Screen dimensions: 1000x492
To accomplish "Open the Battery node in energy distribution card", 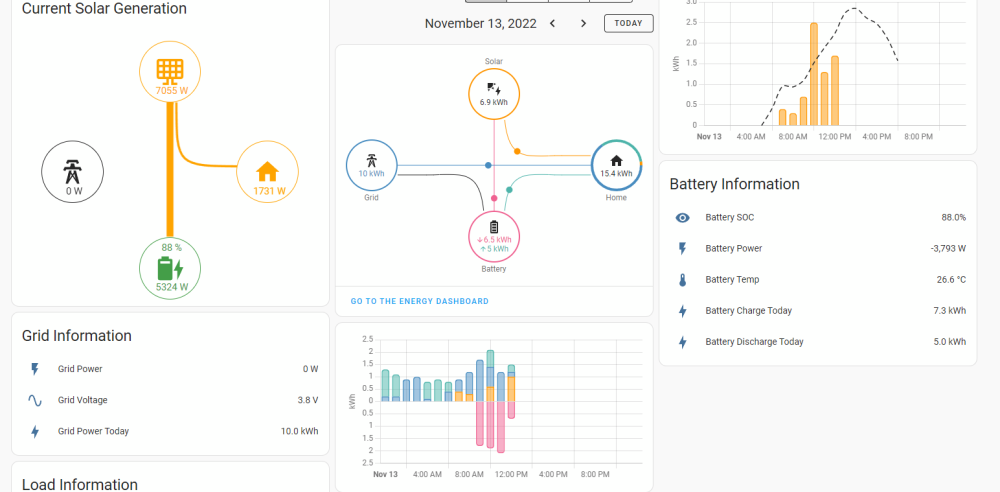I will coord(494,237).
